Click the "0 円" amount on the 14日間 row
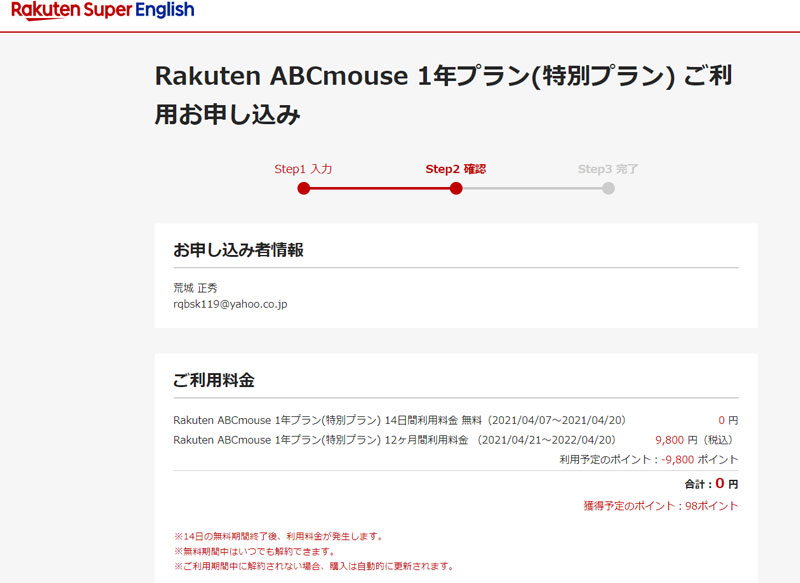Image resolution: width=800 pixels, height=583 pixels. (728, 420)
